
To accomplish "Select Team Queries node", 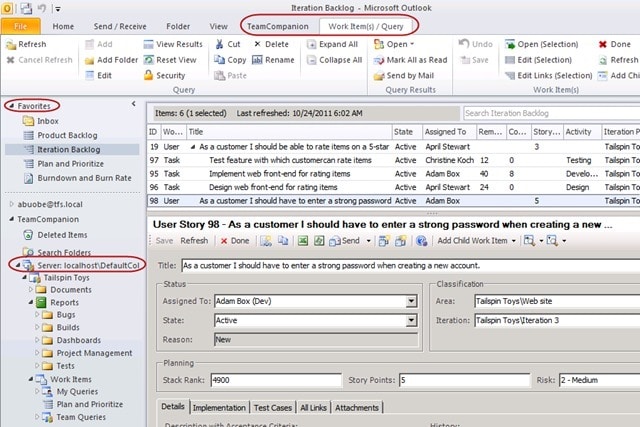I will [x=81, y=417].
